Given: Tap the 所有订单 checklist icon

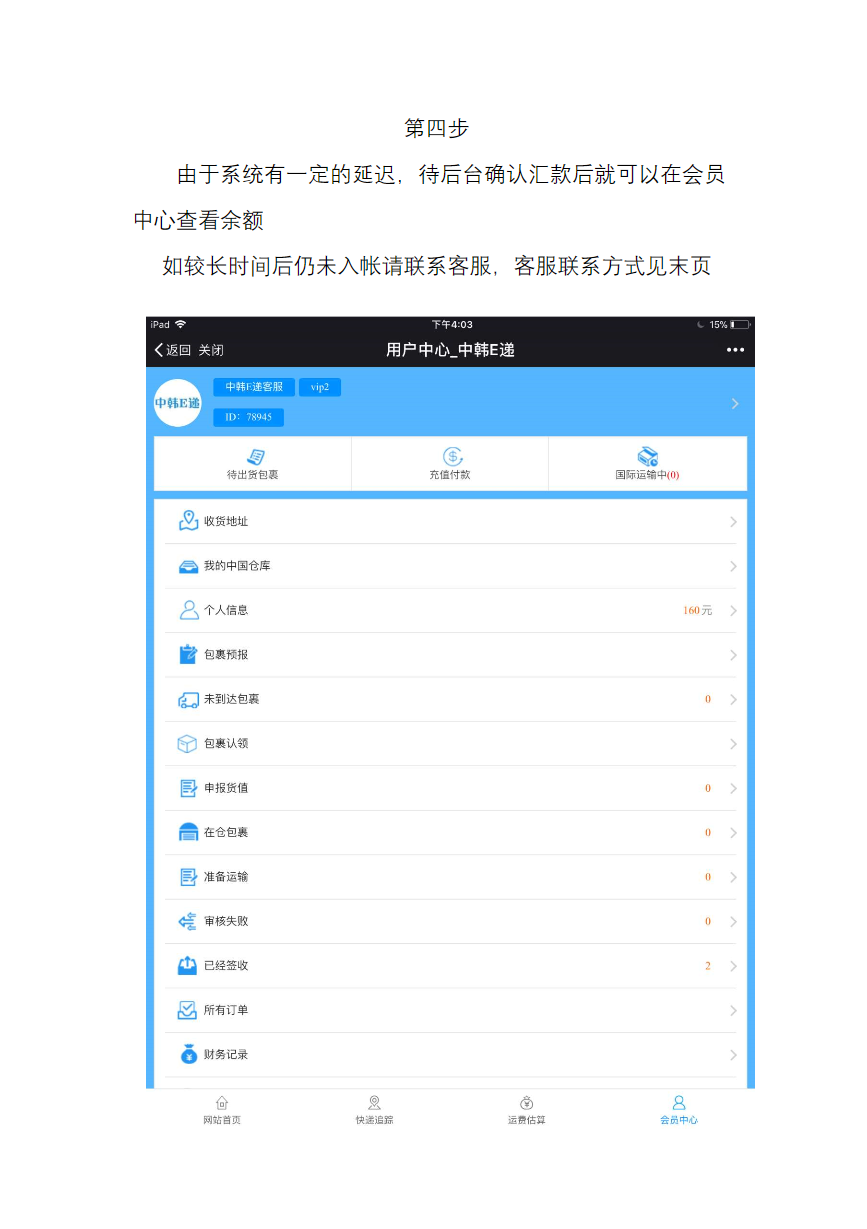Looking at the screenshot, I should coord(188,1010).
